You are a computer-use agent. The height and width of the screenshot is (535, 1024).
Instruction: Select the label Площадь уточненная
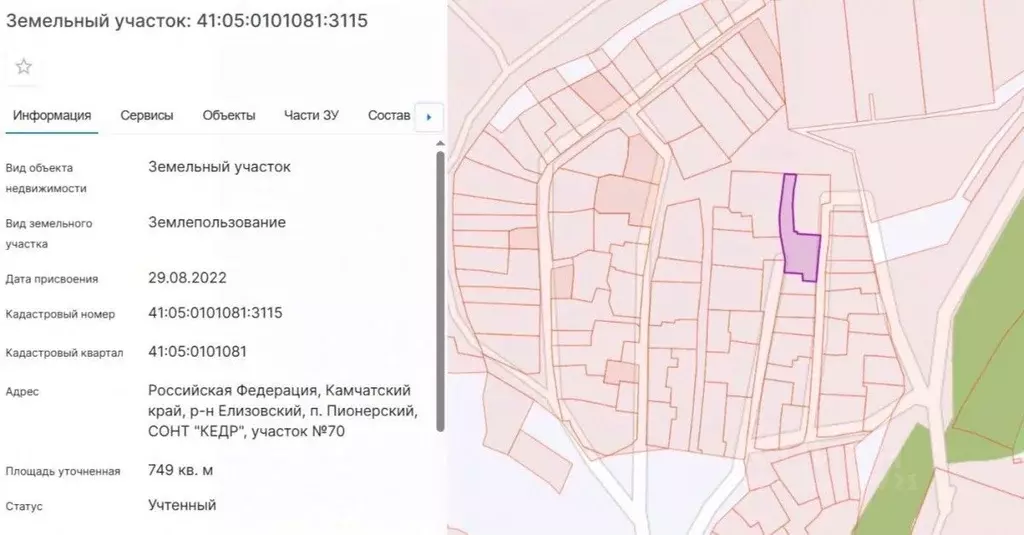coord(63,472)
